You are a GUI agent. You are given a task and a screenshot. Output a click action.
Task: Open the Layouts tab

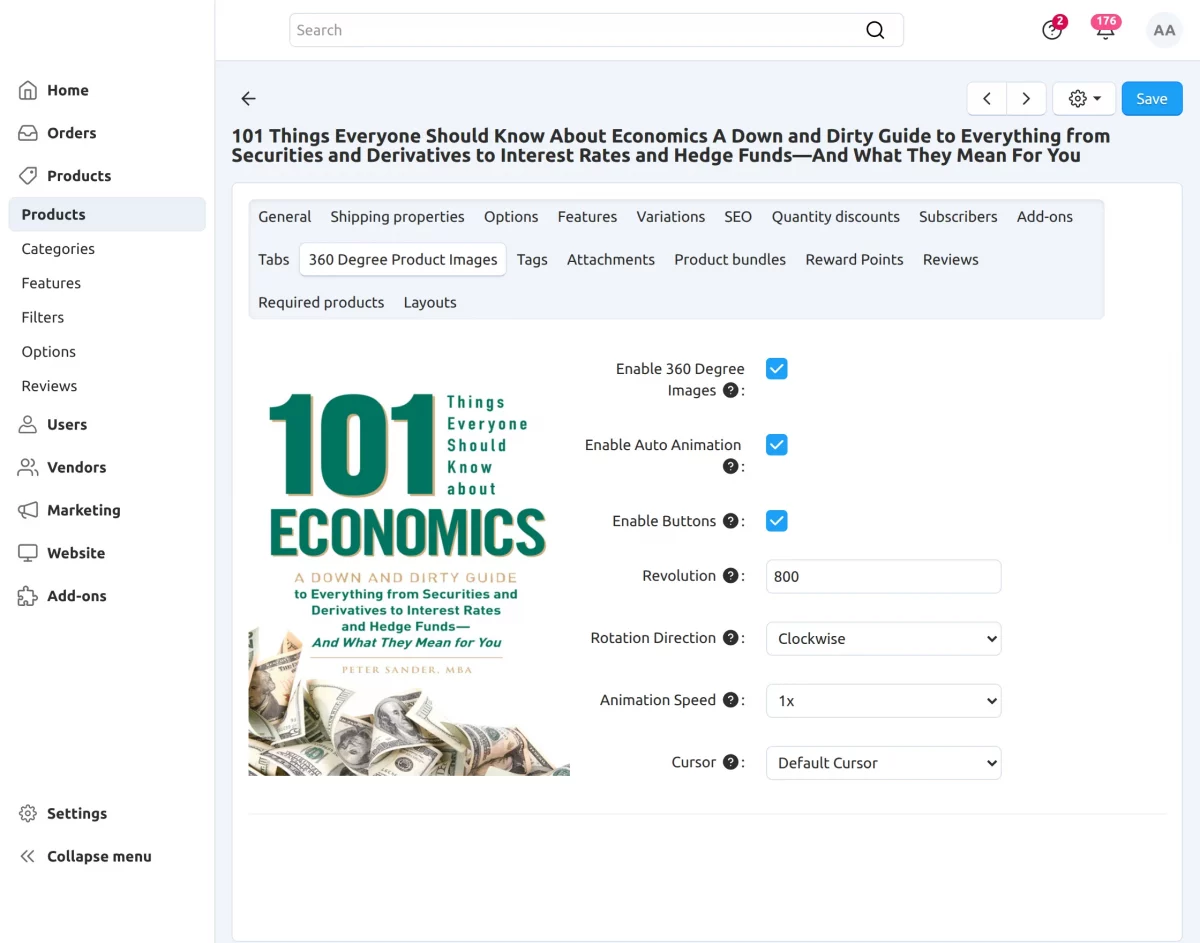tap(430, 303)
